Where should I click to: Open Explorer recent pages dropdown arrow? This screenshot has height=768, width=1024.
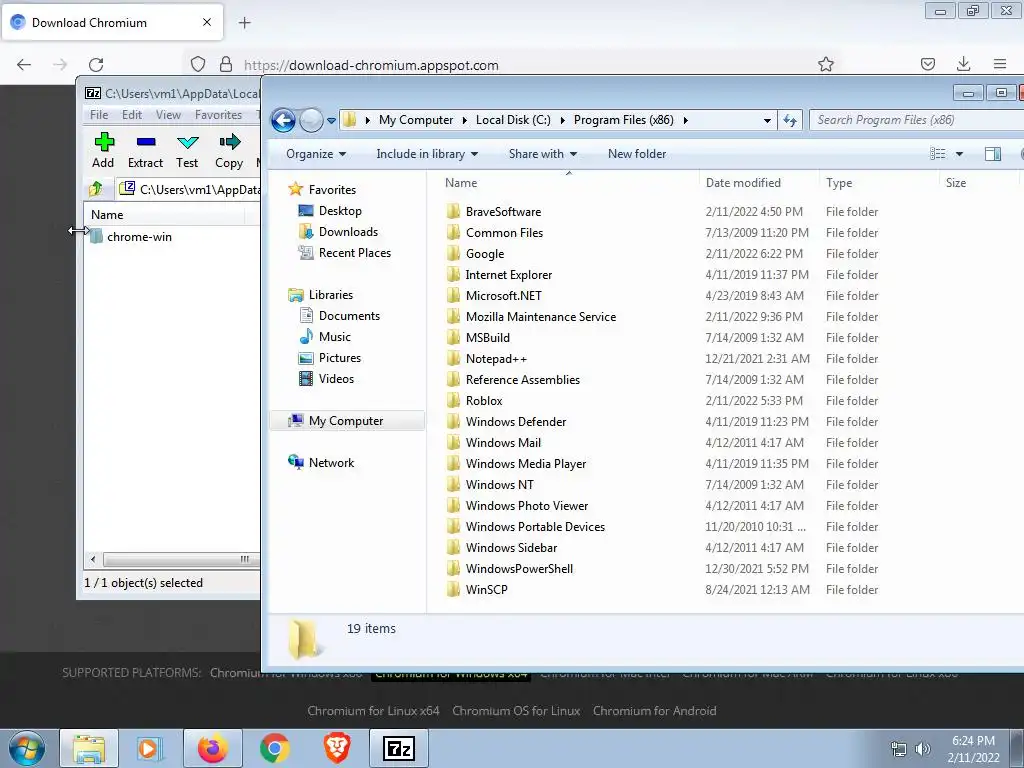(331, 121)
